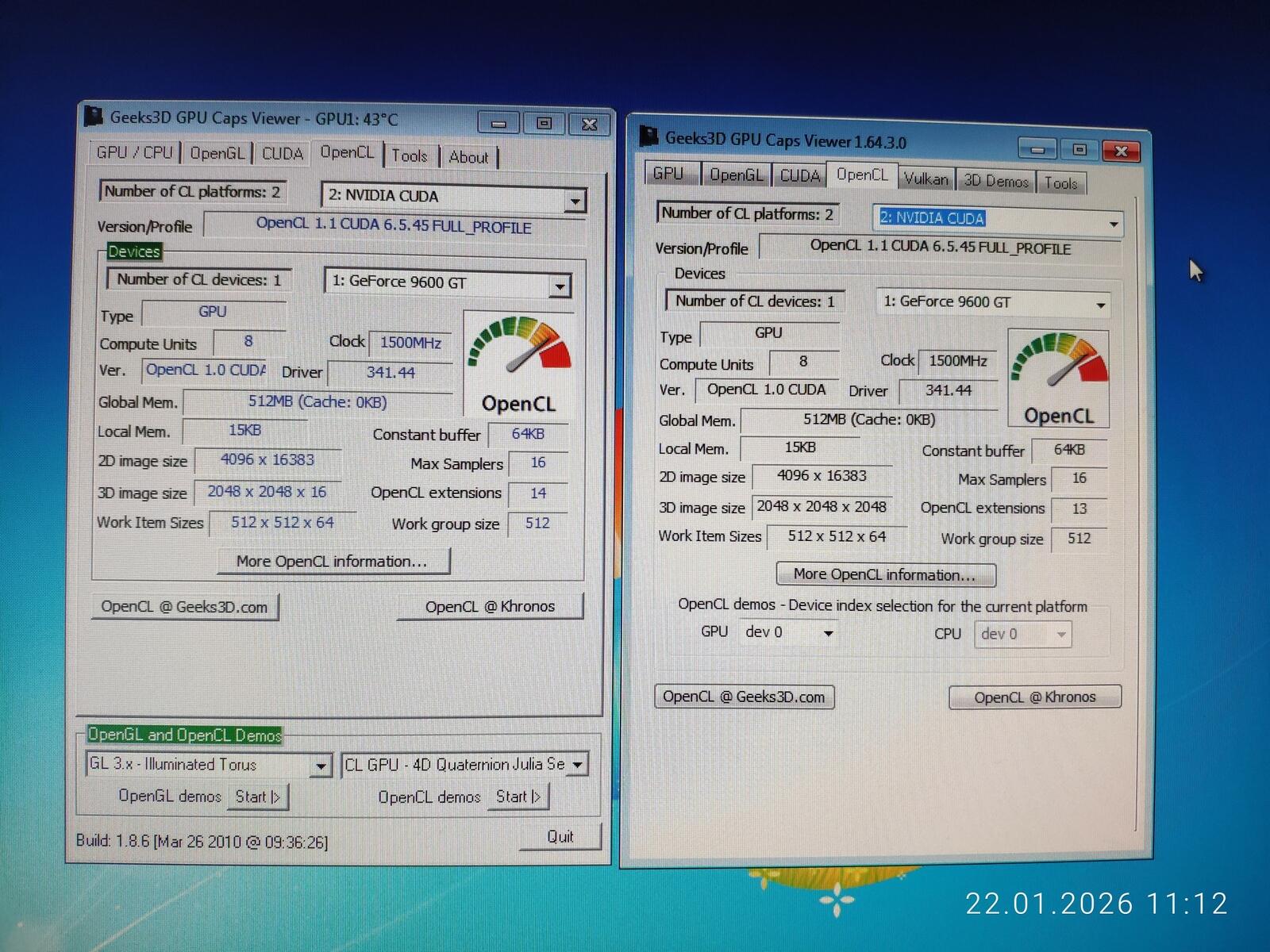Click More OpenCL information in left window
The image size is (1270, 952).
click(x=333, y=561)
